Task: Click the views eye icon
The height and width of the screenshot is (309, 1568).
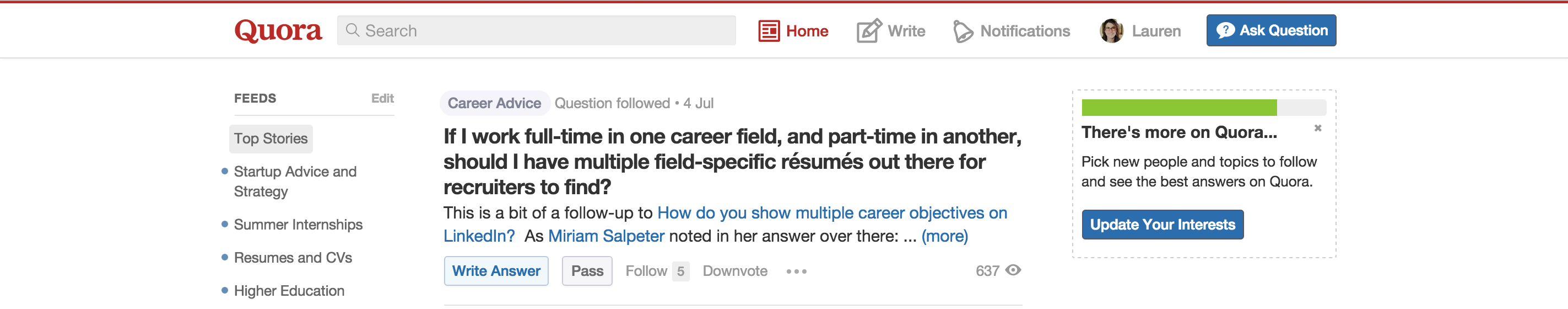Action: click(x=1013, y=270)
